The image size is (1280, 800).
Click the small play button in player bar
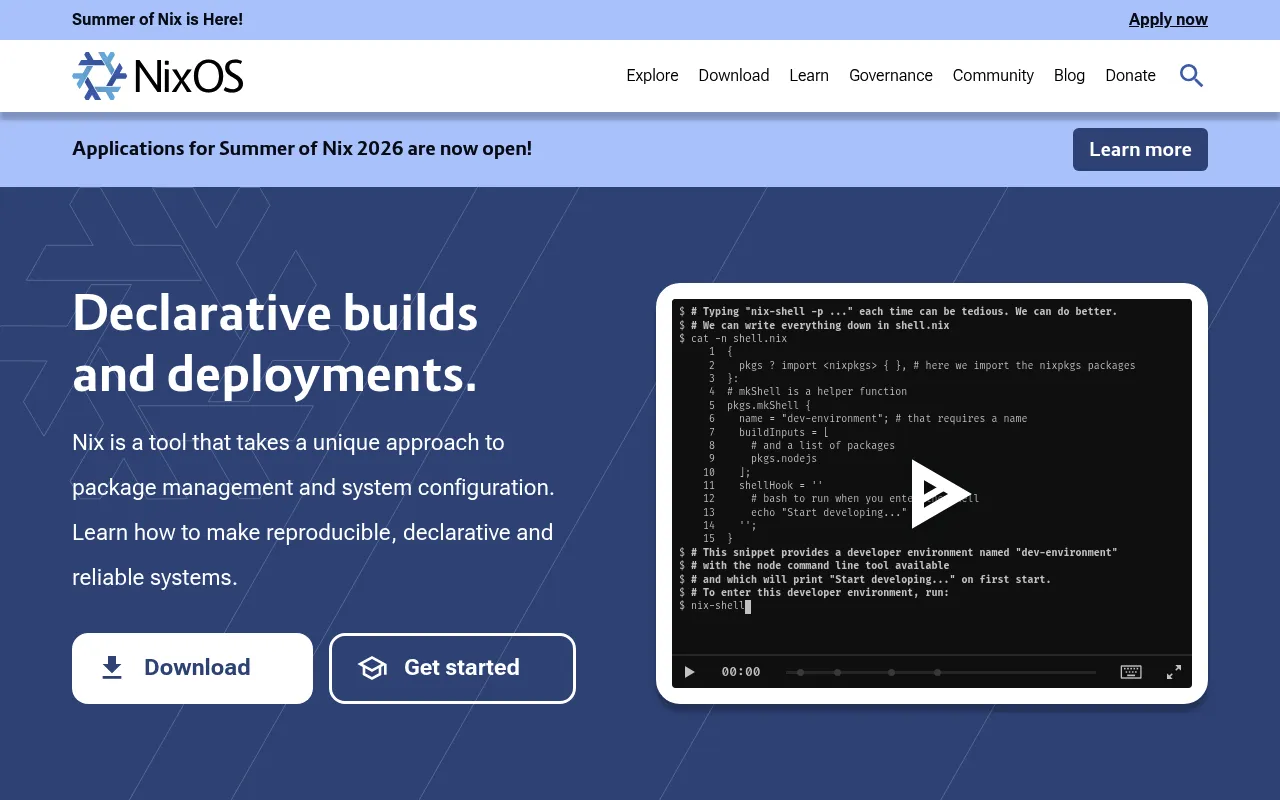coord(689,672)
